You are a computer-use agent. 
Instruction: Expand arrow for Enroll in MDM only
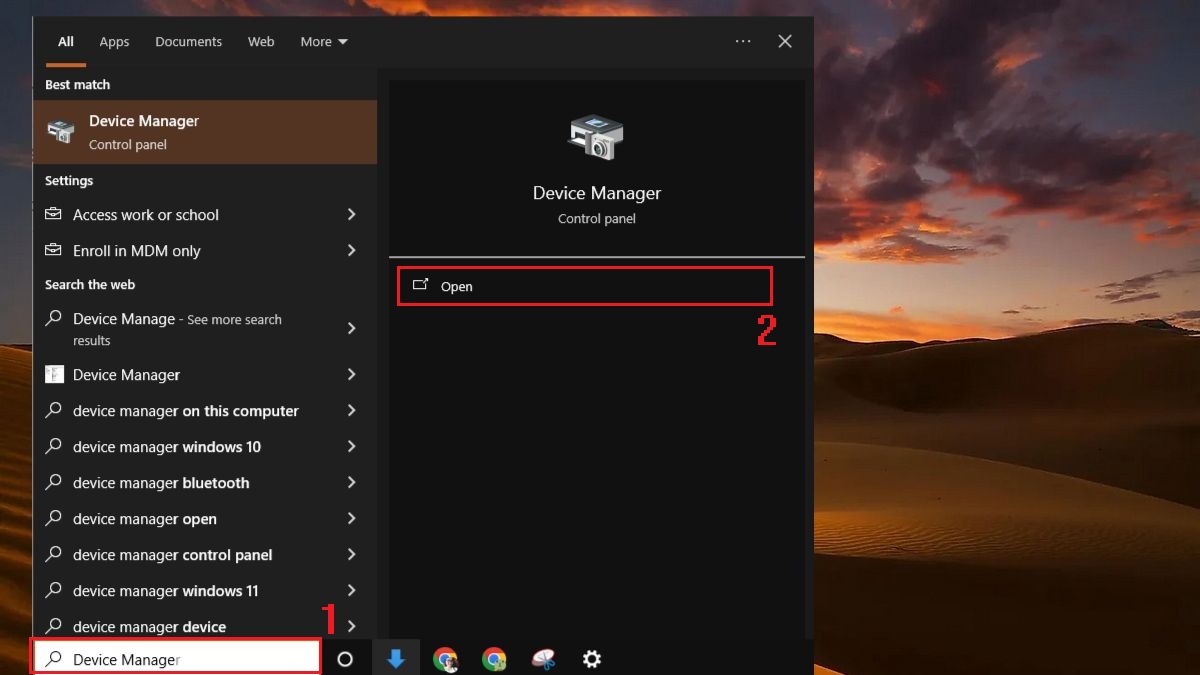(351, 251)
